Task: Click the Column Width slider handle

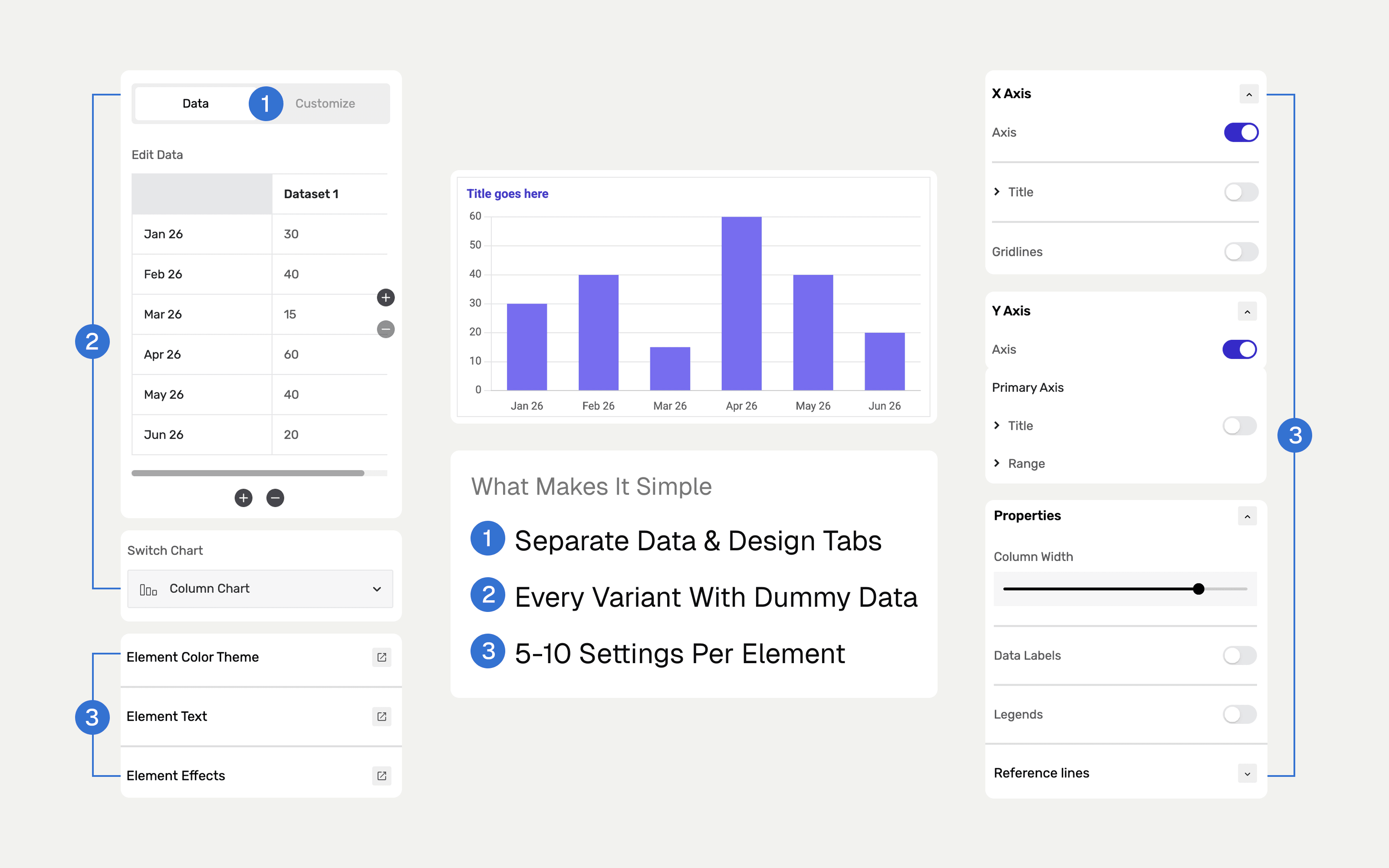Action: coord(1198,589)
